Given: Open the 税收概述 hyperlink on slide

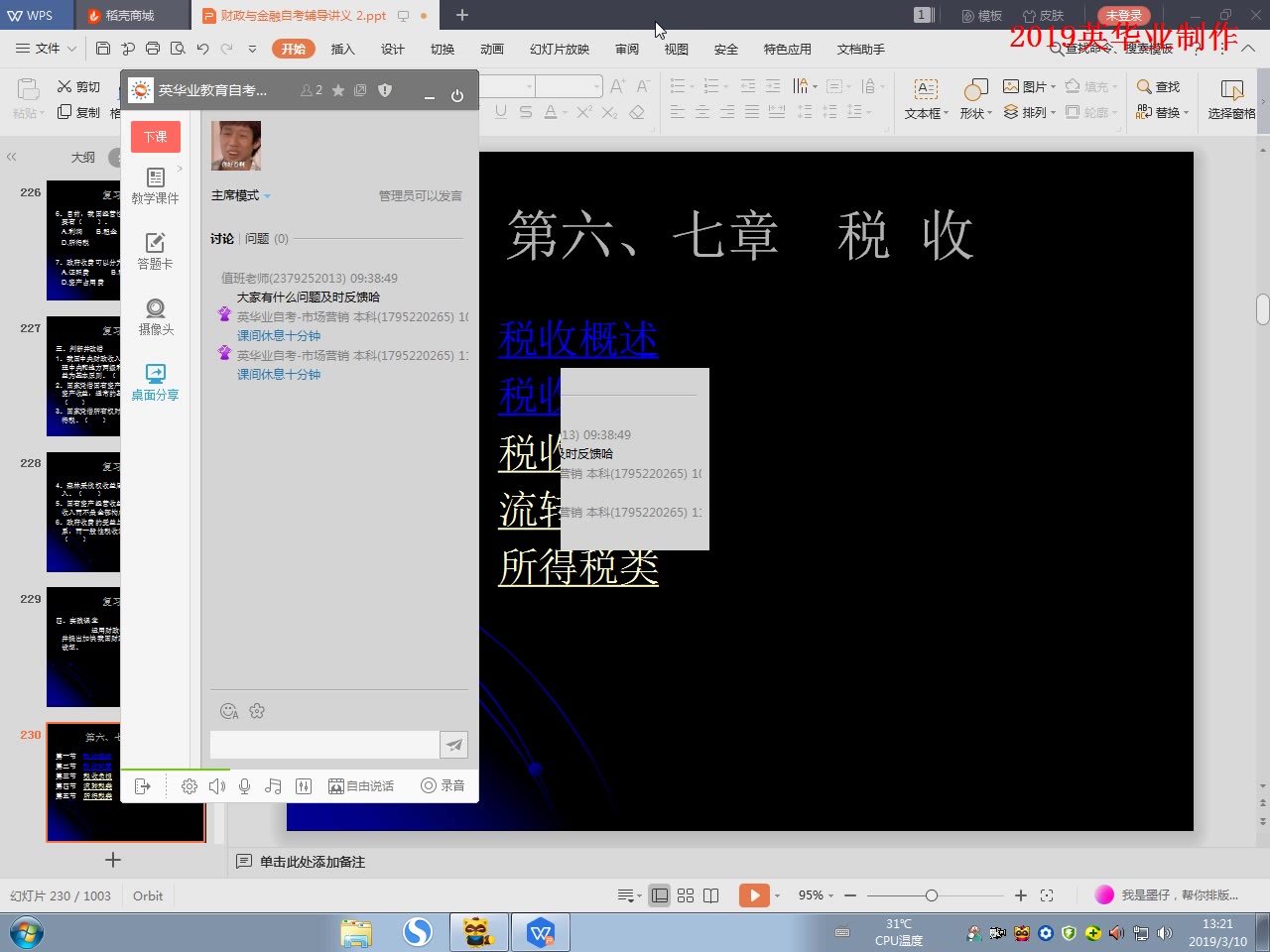Looking at the screenshot, I should point(578,339).
